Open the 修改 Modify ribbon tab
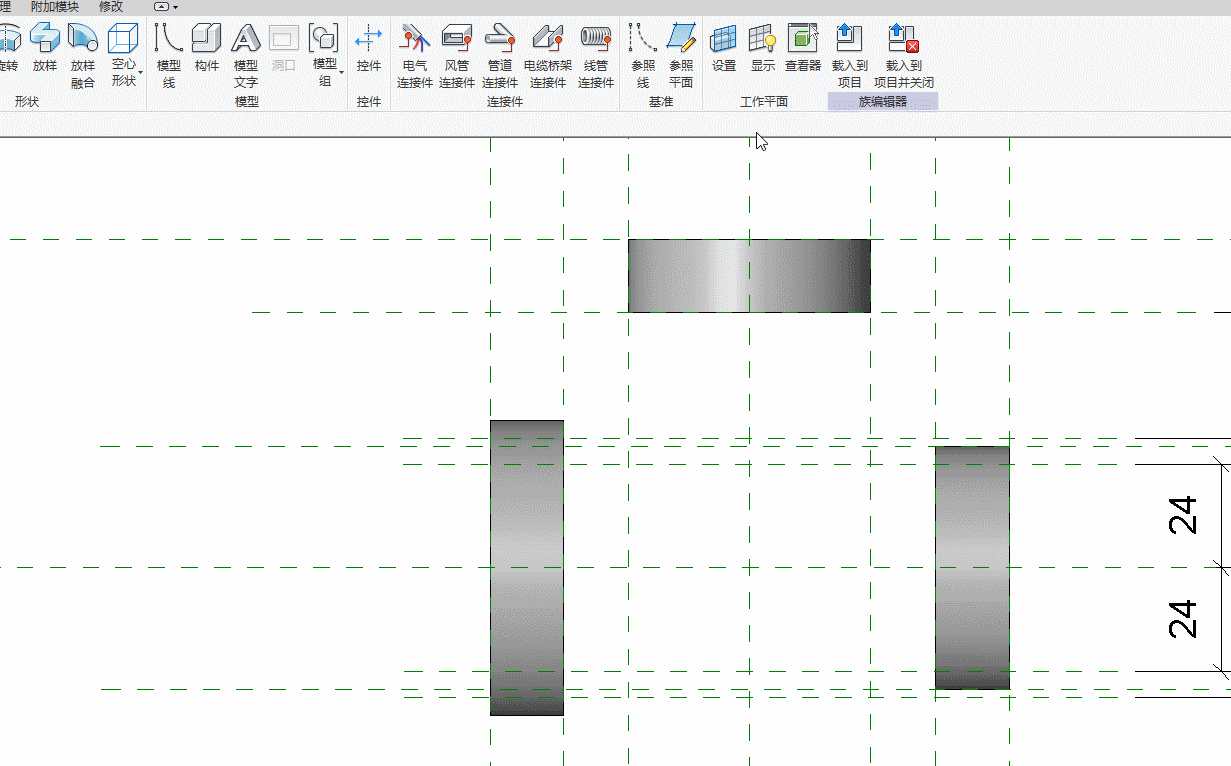This screenshot has height=766, width=1231. tap(111, 7)
